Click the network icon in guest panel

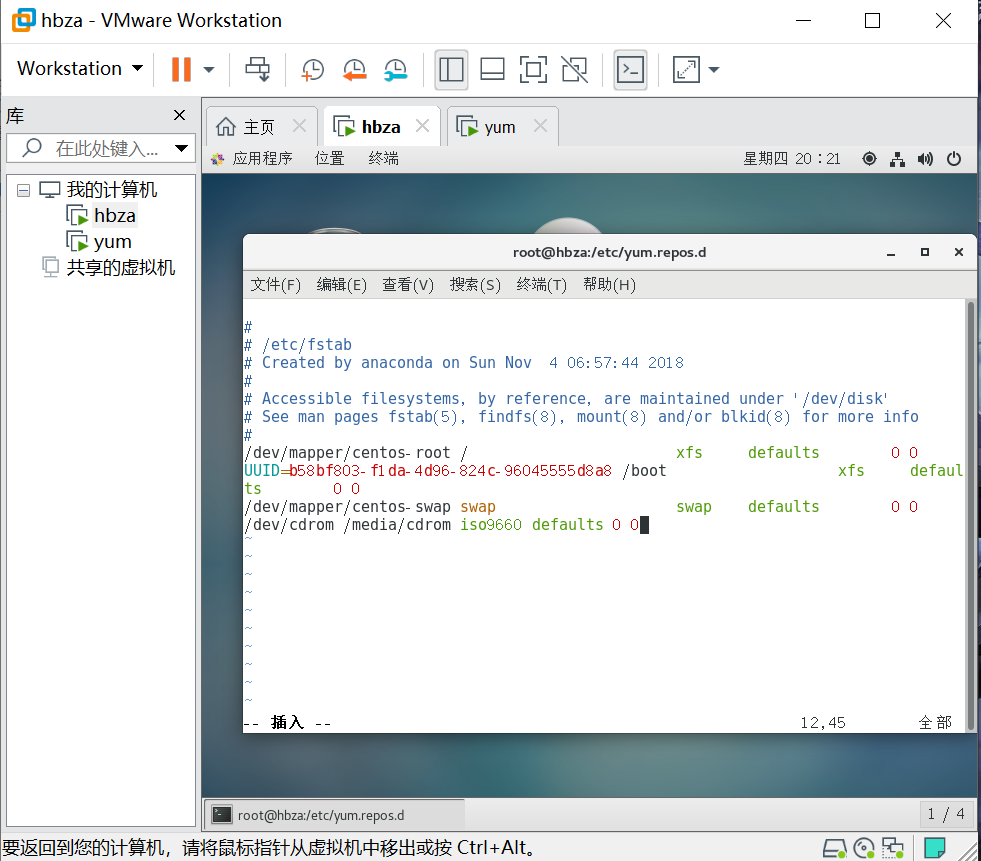897,159
